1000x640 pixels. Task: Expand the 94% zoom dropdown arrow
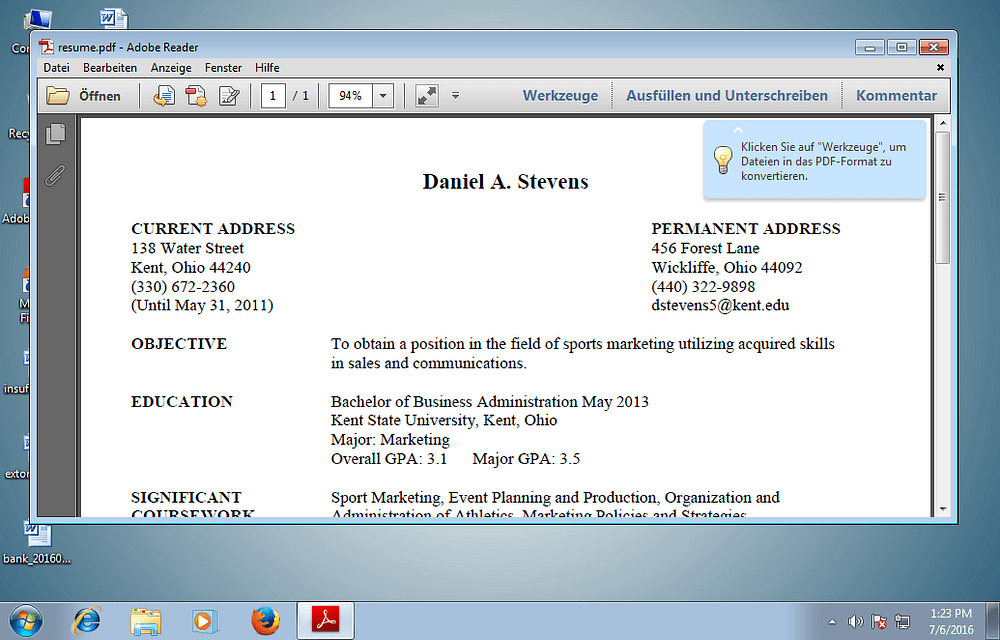(x=383, y=96)
